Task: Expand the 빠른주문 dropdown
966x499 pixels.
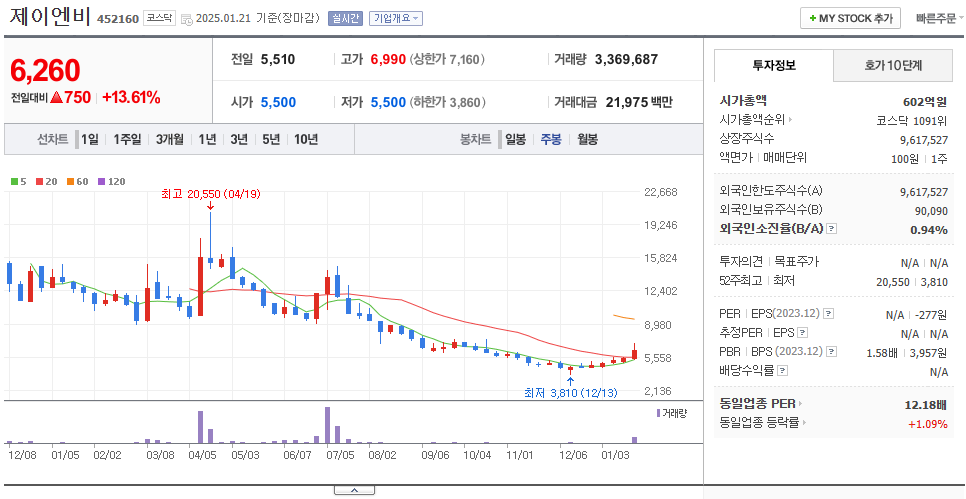Action: point(939,18)
